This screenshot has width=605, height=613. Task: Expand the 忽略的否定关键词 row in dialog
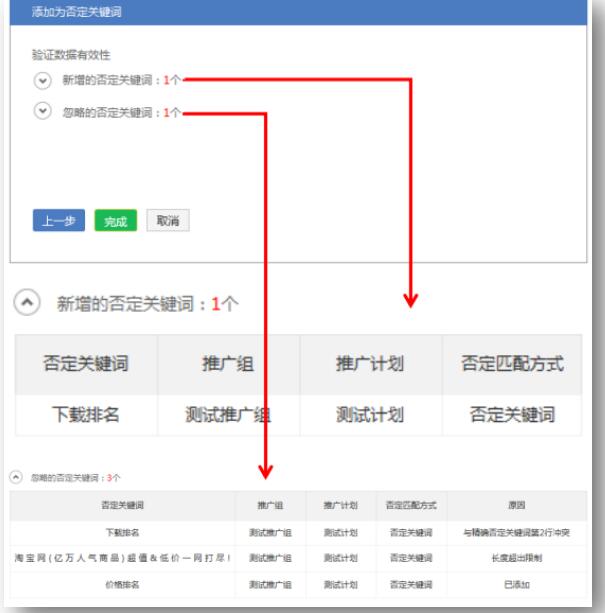click(x=42, y=111)
